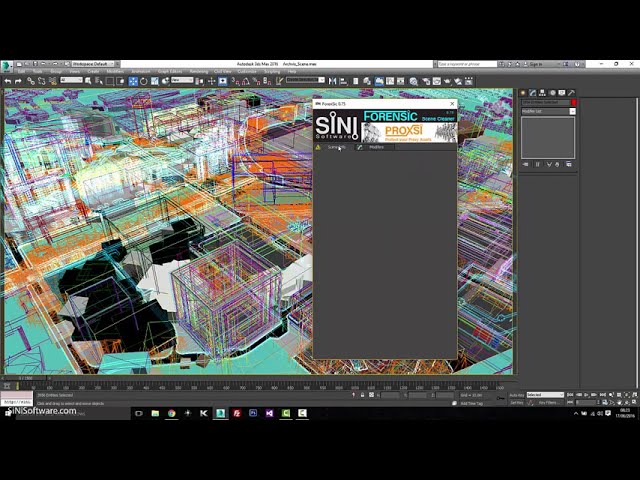
Task: Open the Motion command panel tab
Action: 552,93
